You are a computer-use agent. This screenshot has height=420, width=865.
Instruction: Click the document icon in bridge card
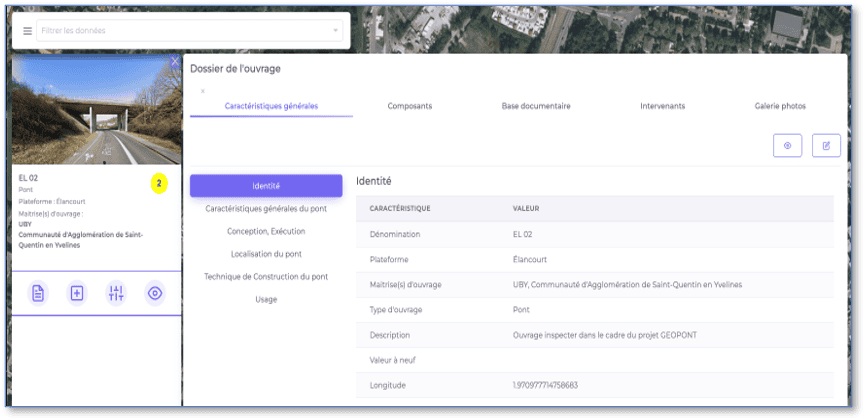tap(37, 293)
